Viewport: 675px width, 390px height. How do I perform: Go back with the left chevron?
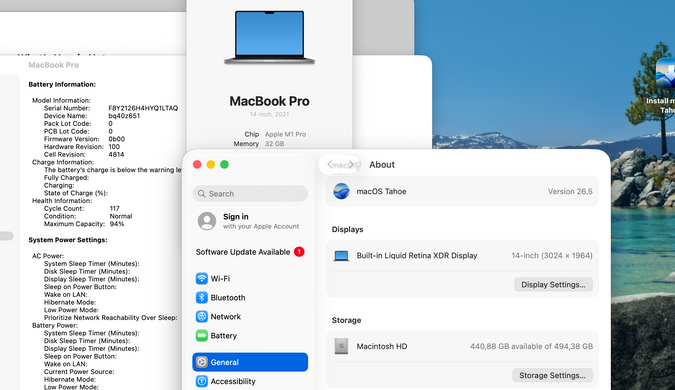pyautogui.click(x=330, y=164)
